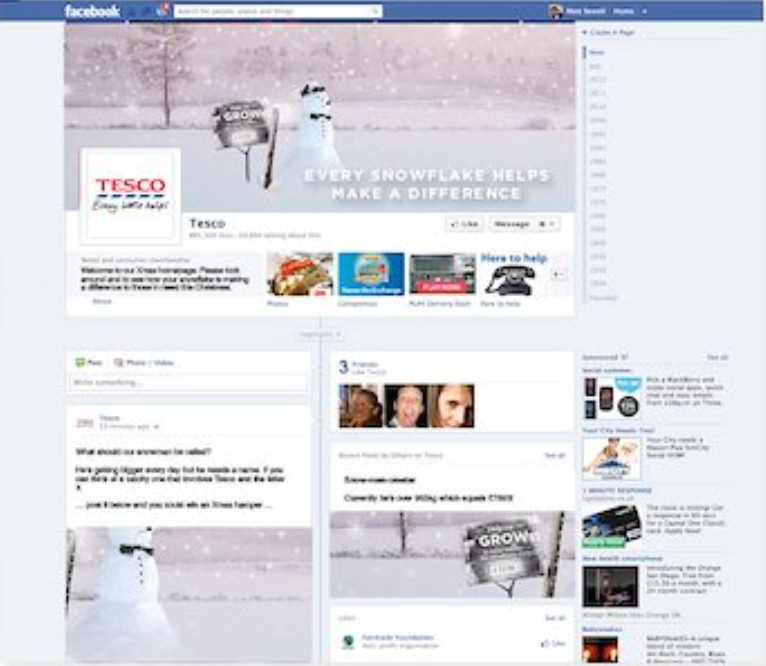Open the delivery slot app thumbnail
The width and height of the screenshot is (766, 666).
point(443,275)
